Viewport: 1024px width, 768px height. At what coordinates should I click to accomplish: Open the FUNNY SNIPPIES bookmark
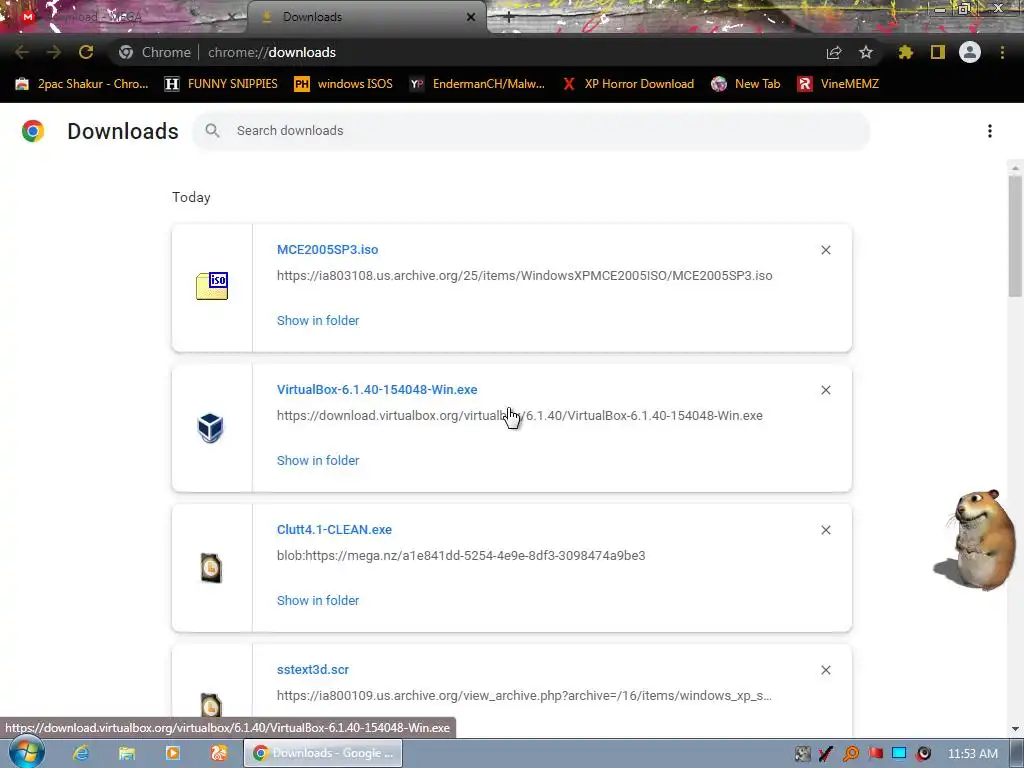click(x=221, y=84)
